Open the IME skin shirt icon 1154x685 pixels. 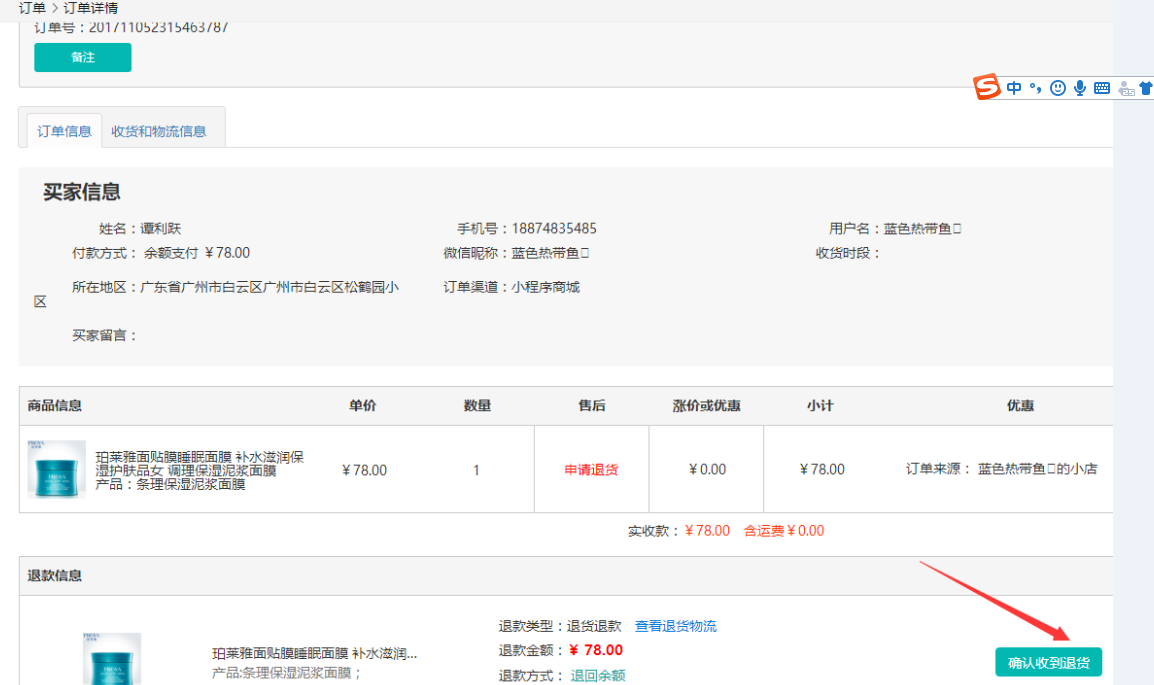click(1146, 88)
